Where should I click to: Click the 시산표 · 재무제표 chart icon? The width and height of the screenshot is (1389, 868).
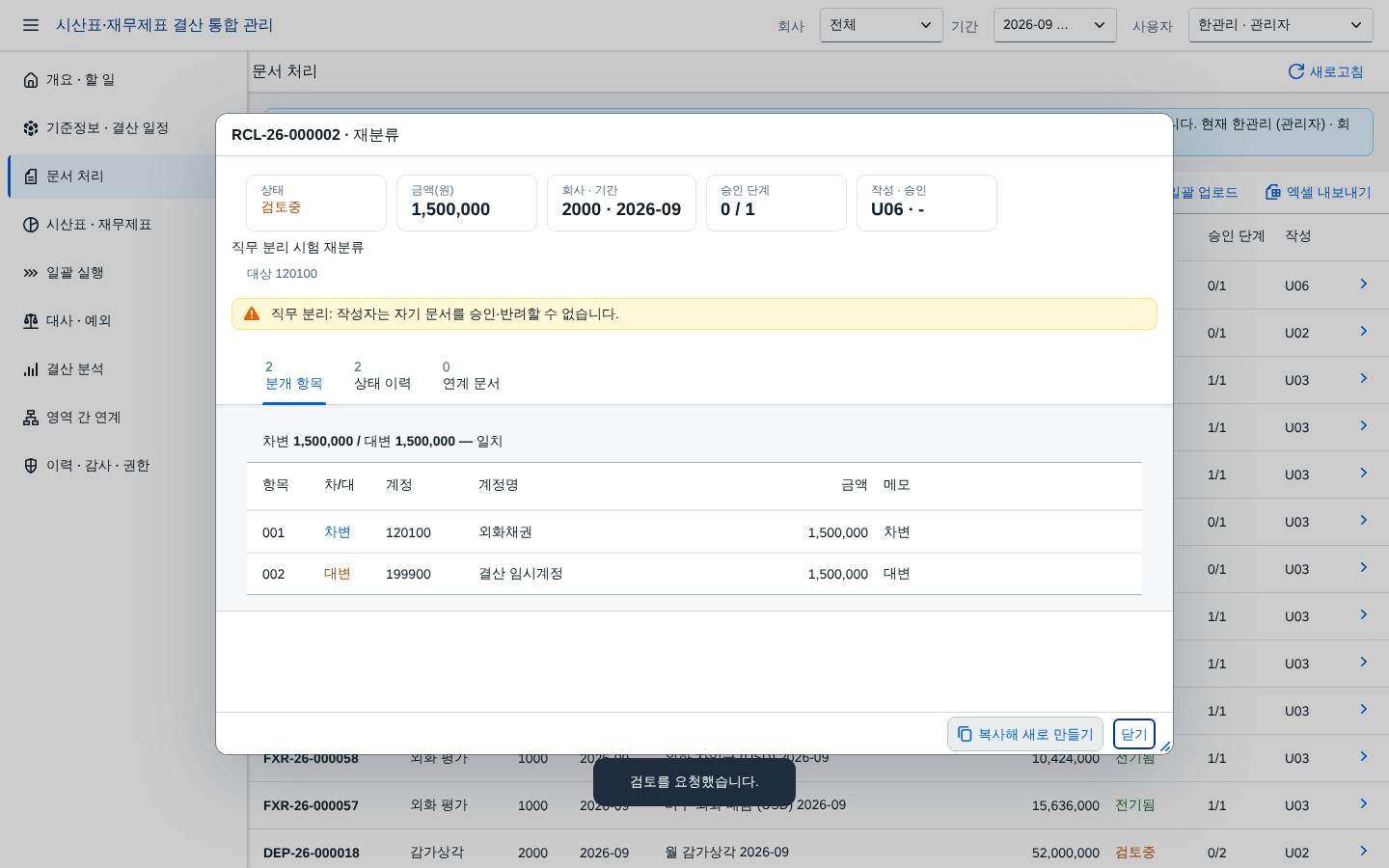31,225
